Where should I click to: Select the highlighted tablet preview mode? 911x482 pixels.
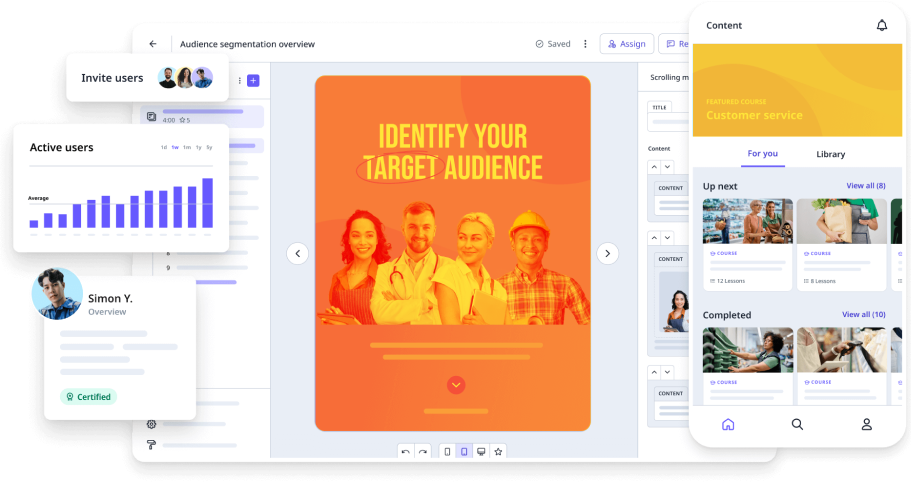464,452
